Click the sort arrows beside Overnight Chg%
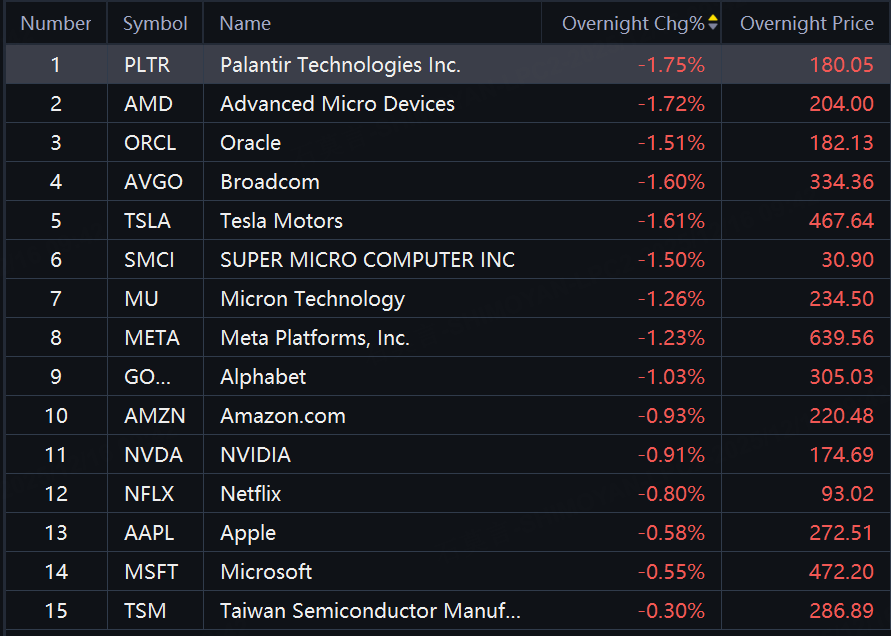This screenshot has height=636, width=891. tap(712, 23)
